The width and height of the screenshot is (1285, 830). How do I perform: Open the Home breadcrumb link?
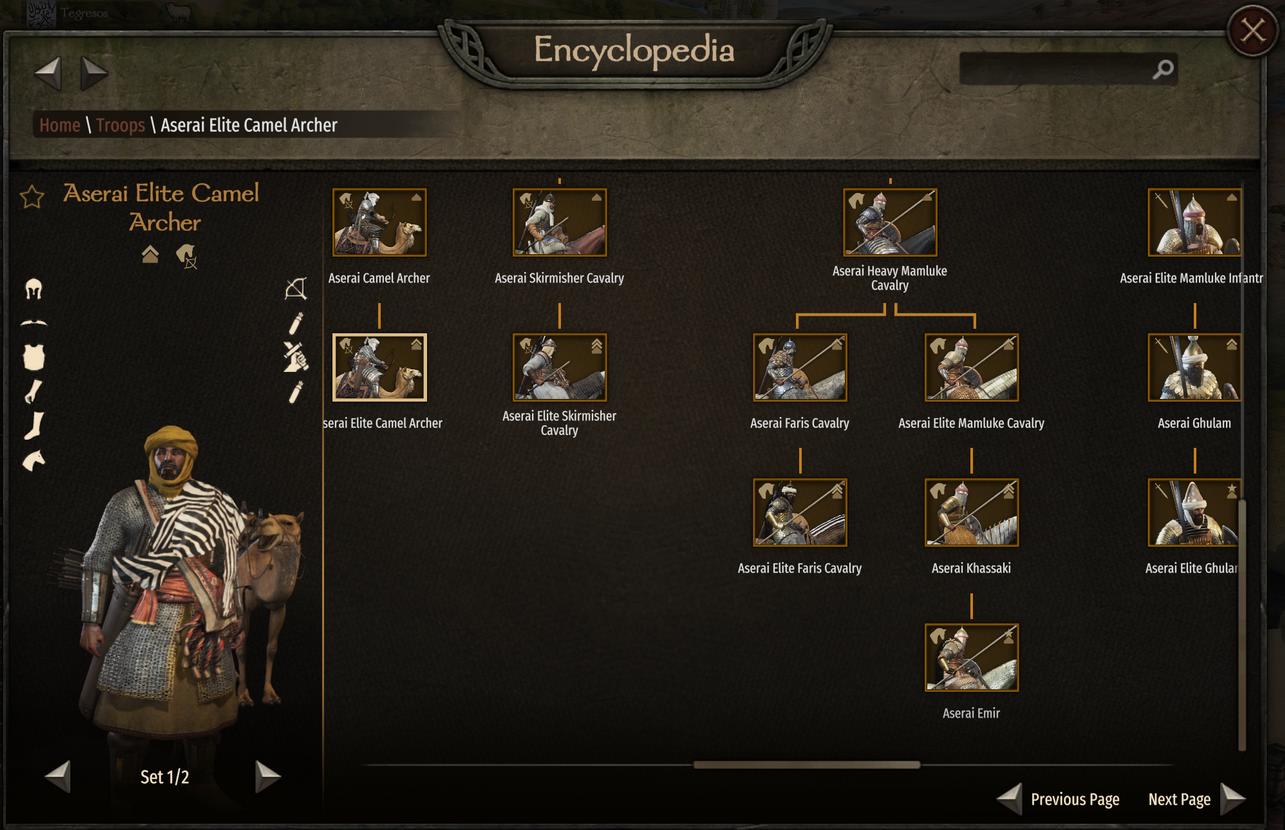click(x=59, y=125)
